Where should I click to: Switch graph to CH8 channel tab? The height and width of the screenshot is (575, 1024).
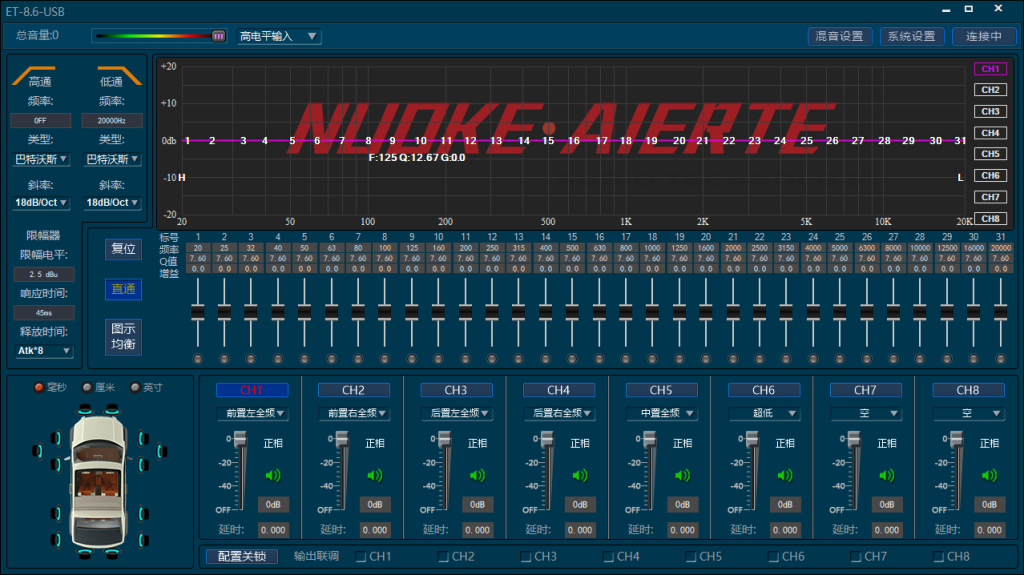tap(990, 218)
